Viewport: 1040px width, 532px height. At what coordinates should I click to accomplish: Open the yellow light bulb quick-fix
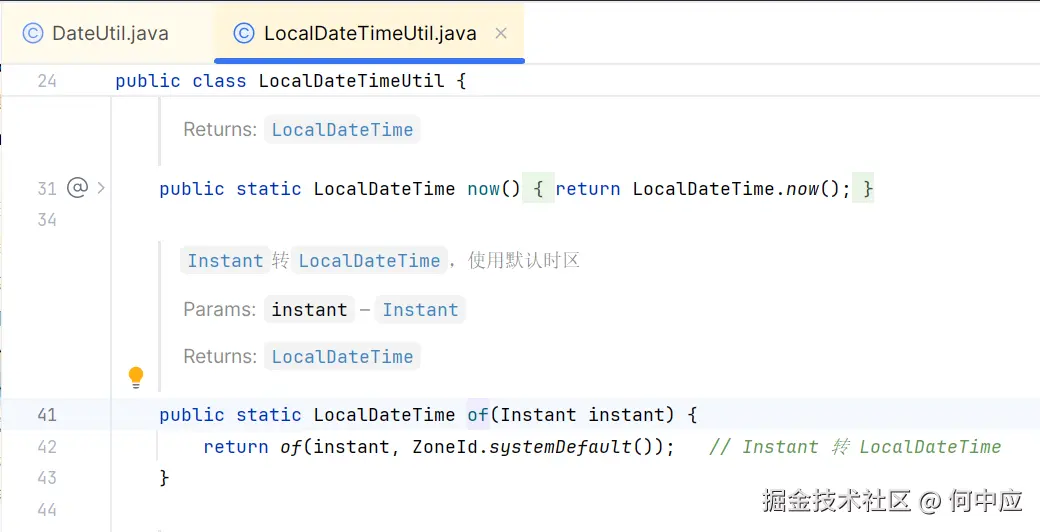[136, 377]
